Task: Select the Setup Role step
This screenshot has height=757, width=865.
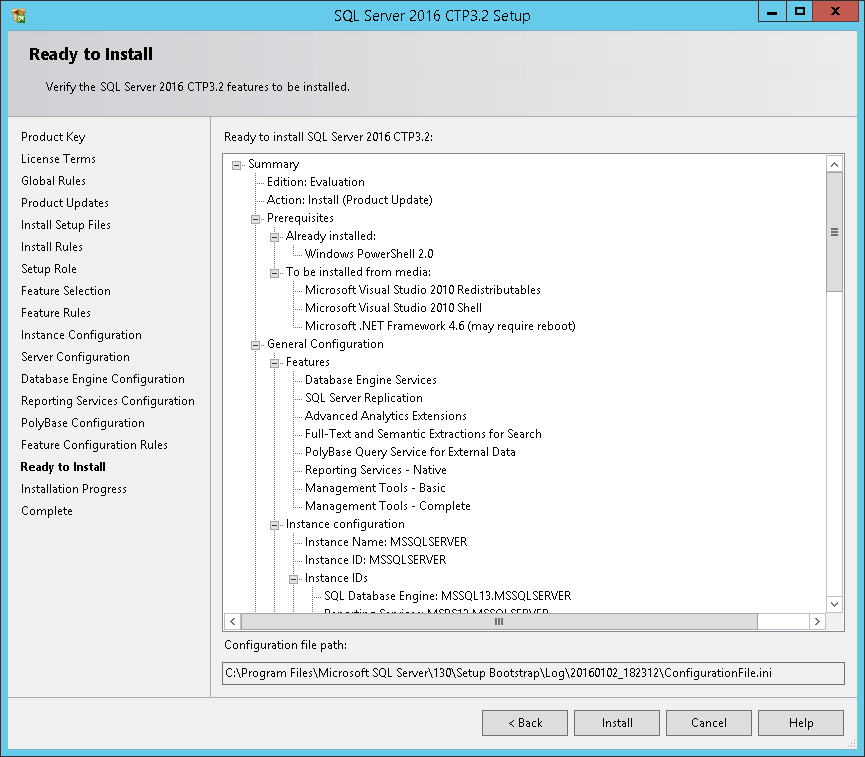Action: click(49, 269)
